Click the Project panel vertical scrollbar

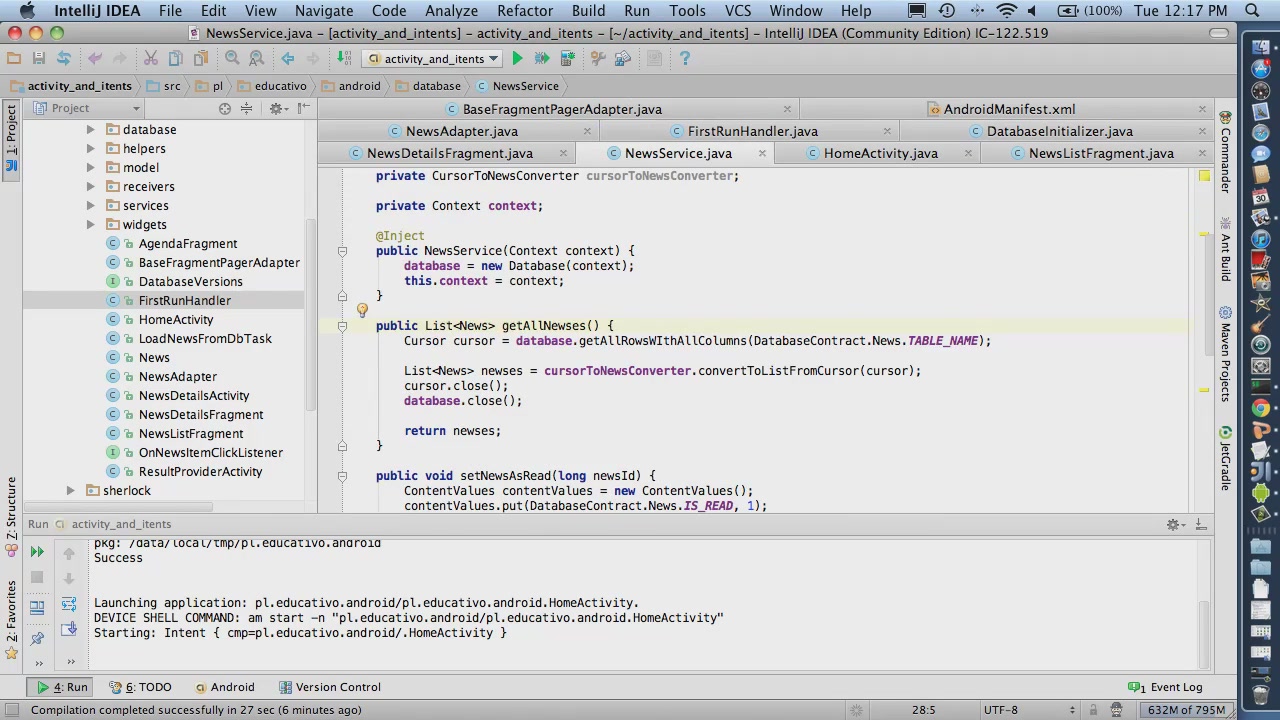[311, 315]
